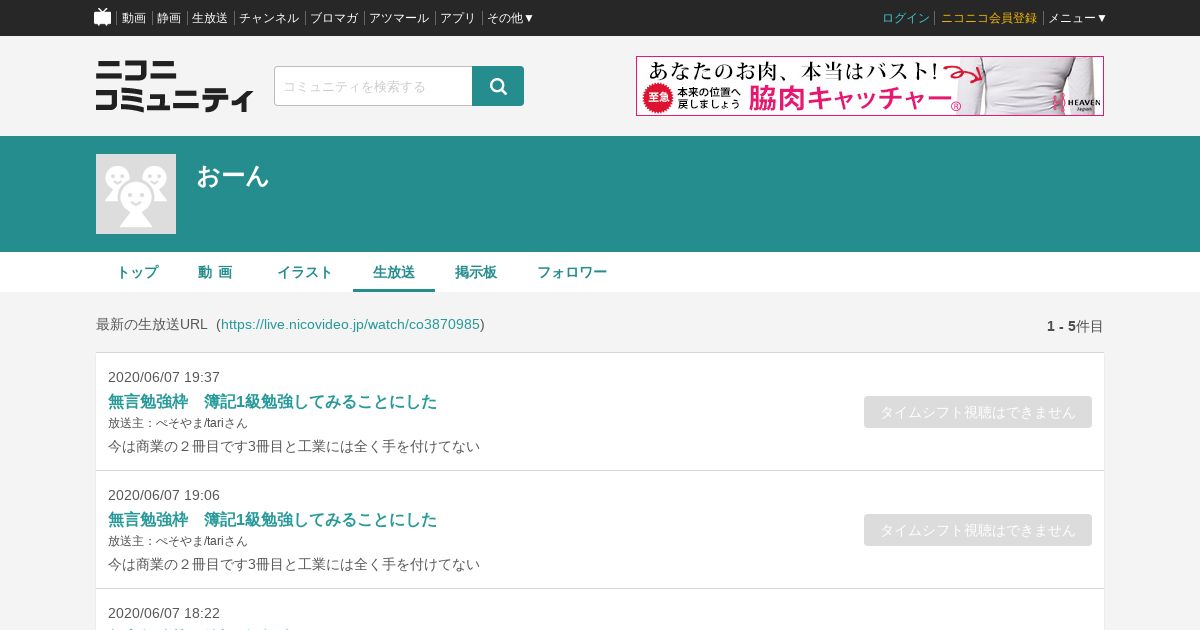
Task: Click the ニコニコ会員登録 link
Action: [x=989, y=18]
